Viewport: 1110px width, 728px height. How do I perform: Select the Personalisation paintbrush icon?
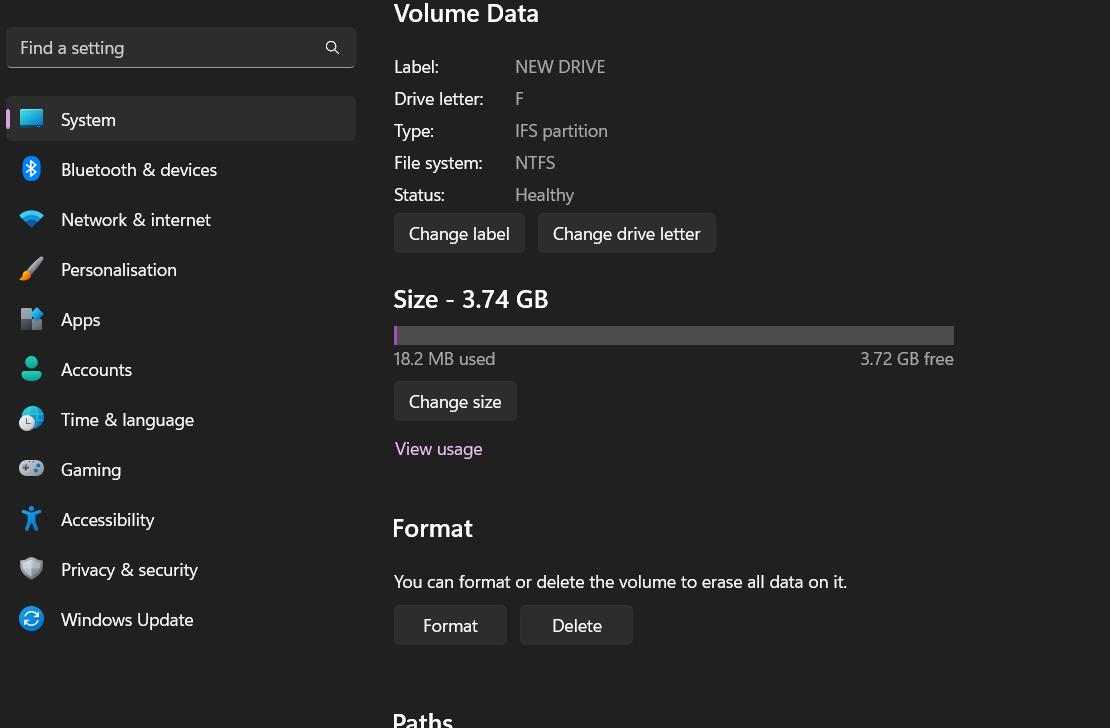click(x=31, y=268)
